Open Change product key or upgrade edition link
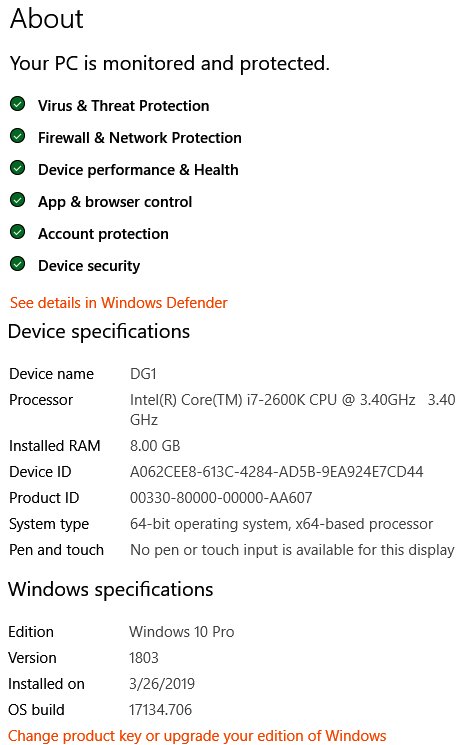The height and width of the screenshot is (745, 458). point(197,735)
